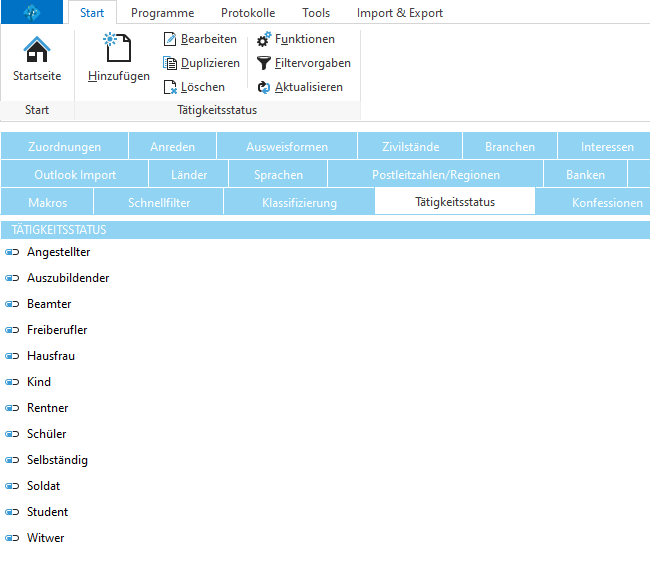650x565 pixels.
Task: Go to Startseite house icon
Action: [x=37, y=49]
